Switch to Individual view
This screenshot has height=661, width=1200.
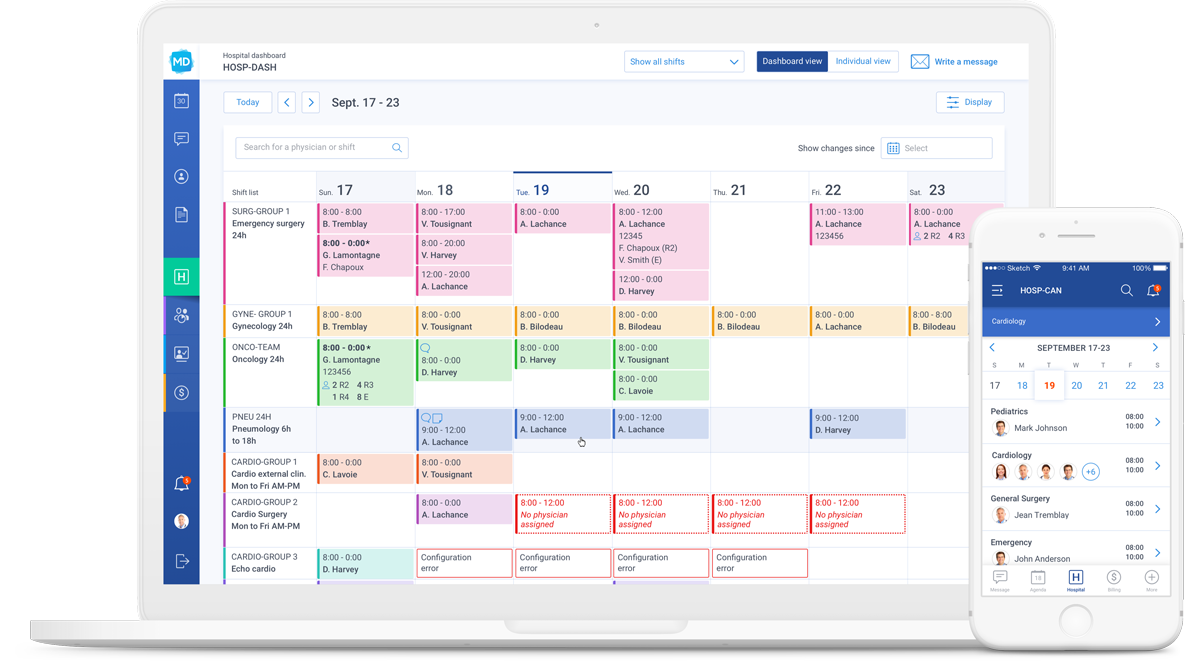click(x=863, y=61)
